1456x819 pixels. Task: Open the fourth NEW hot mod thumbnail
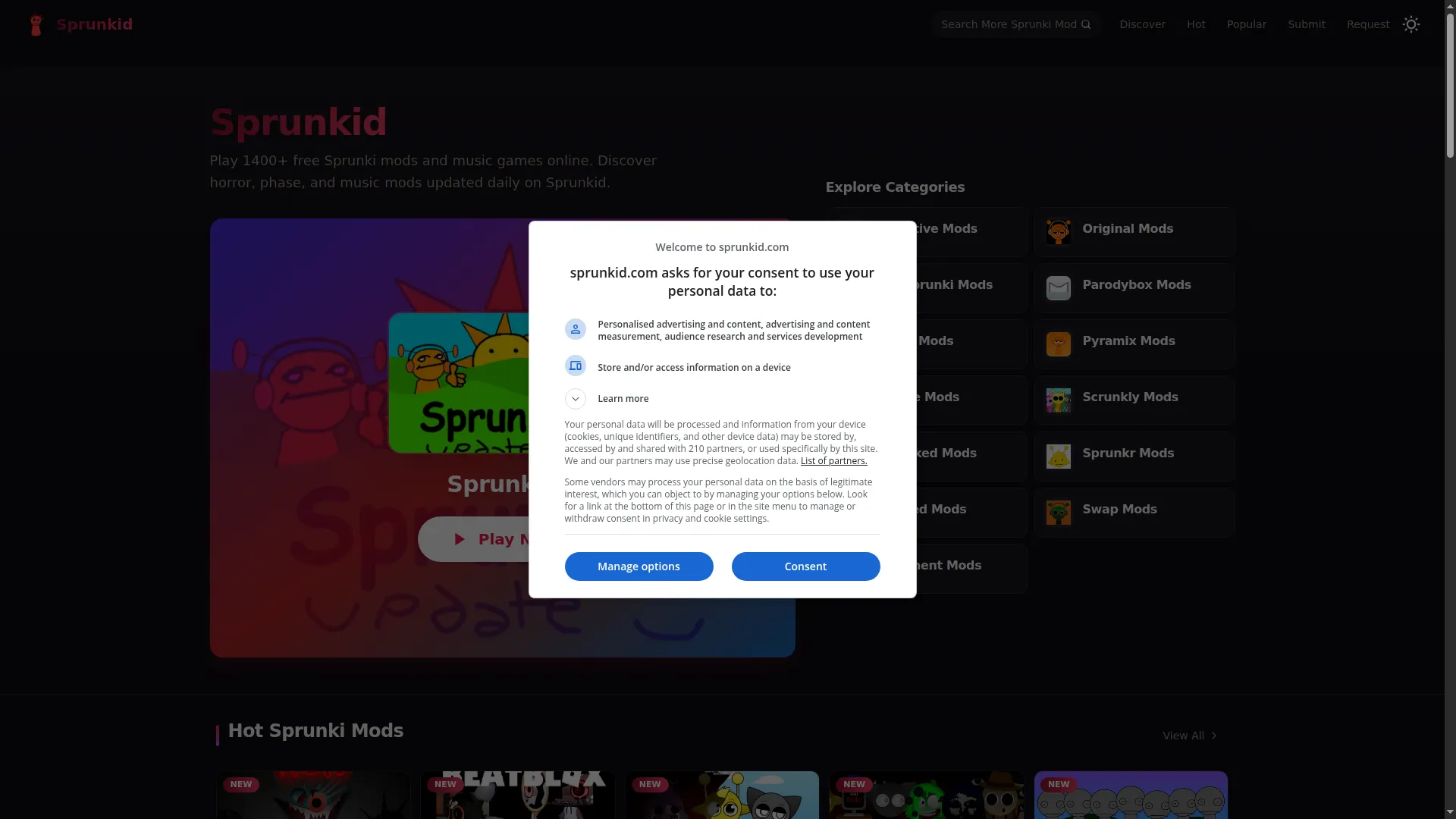927,795
